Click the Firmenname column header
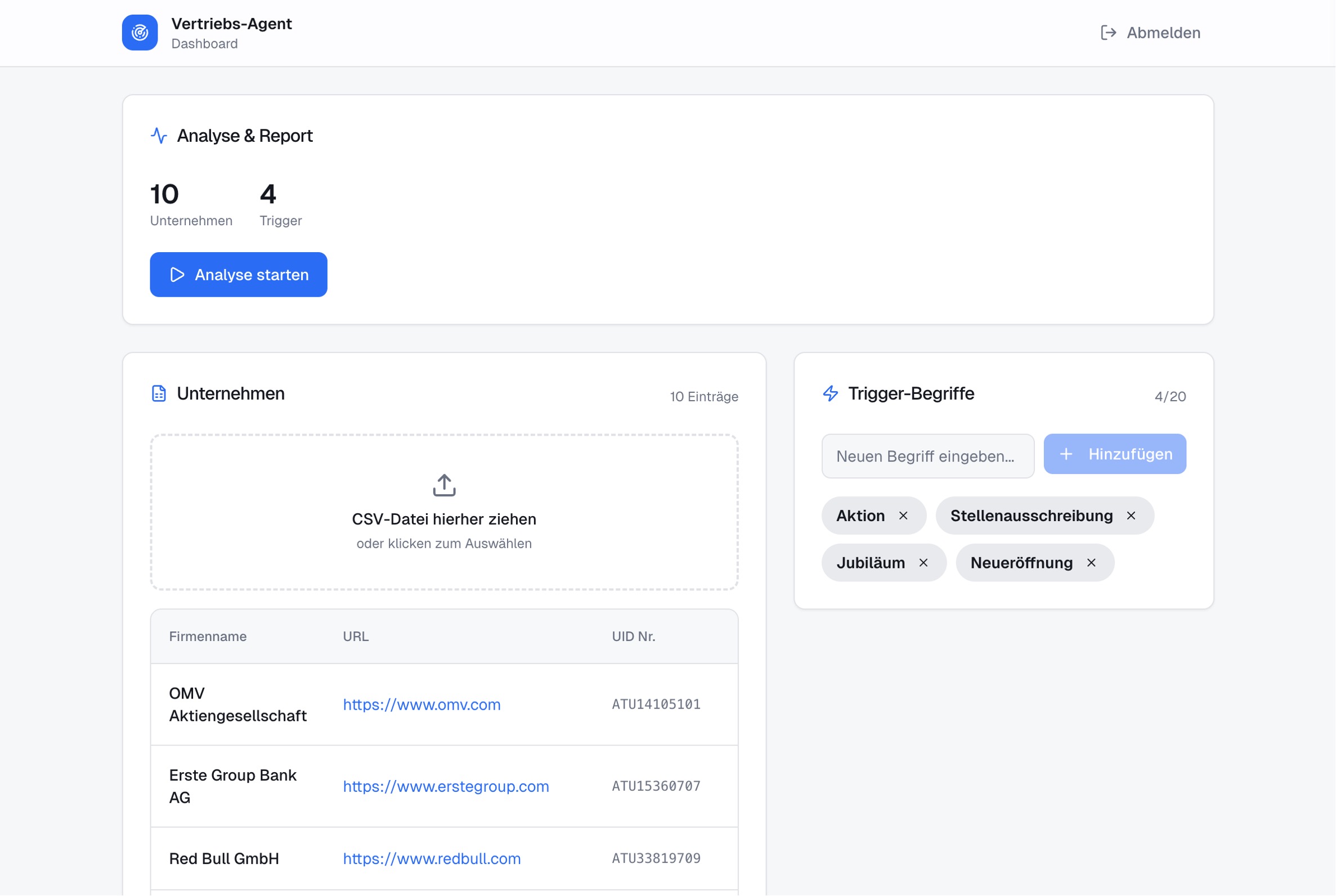The height and width of the screenshot is (896, 1336). pos(208,636)
